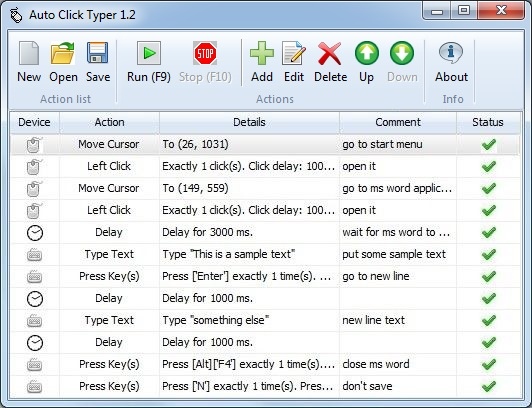Click the Down arrow button
Screen dimensions: 532x408
click(402, 53)
